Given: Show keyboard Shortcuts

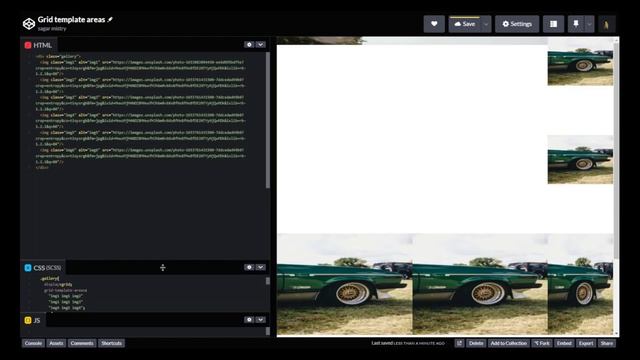Looking at the screenshot, I should (111, 343).
